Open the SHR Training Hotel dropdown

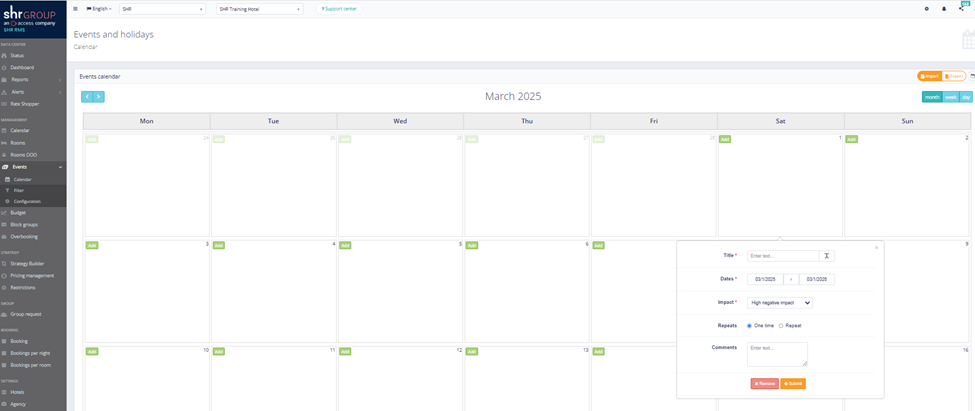pos(259,9)
